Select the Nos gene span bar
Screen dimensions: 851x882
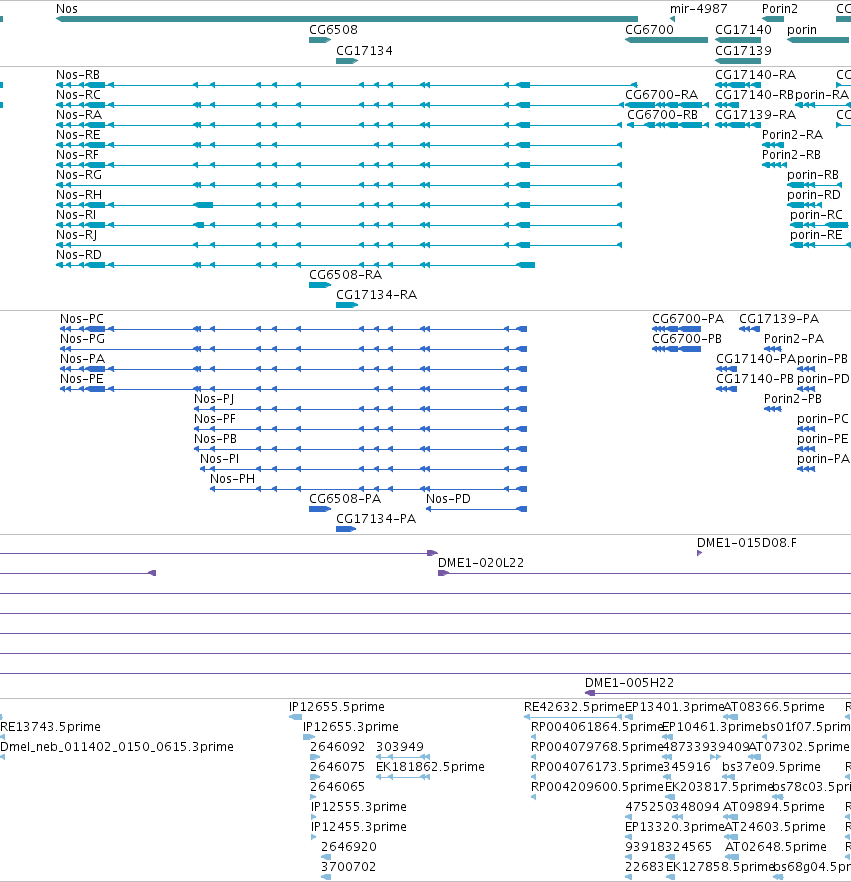click(347, 19)
